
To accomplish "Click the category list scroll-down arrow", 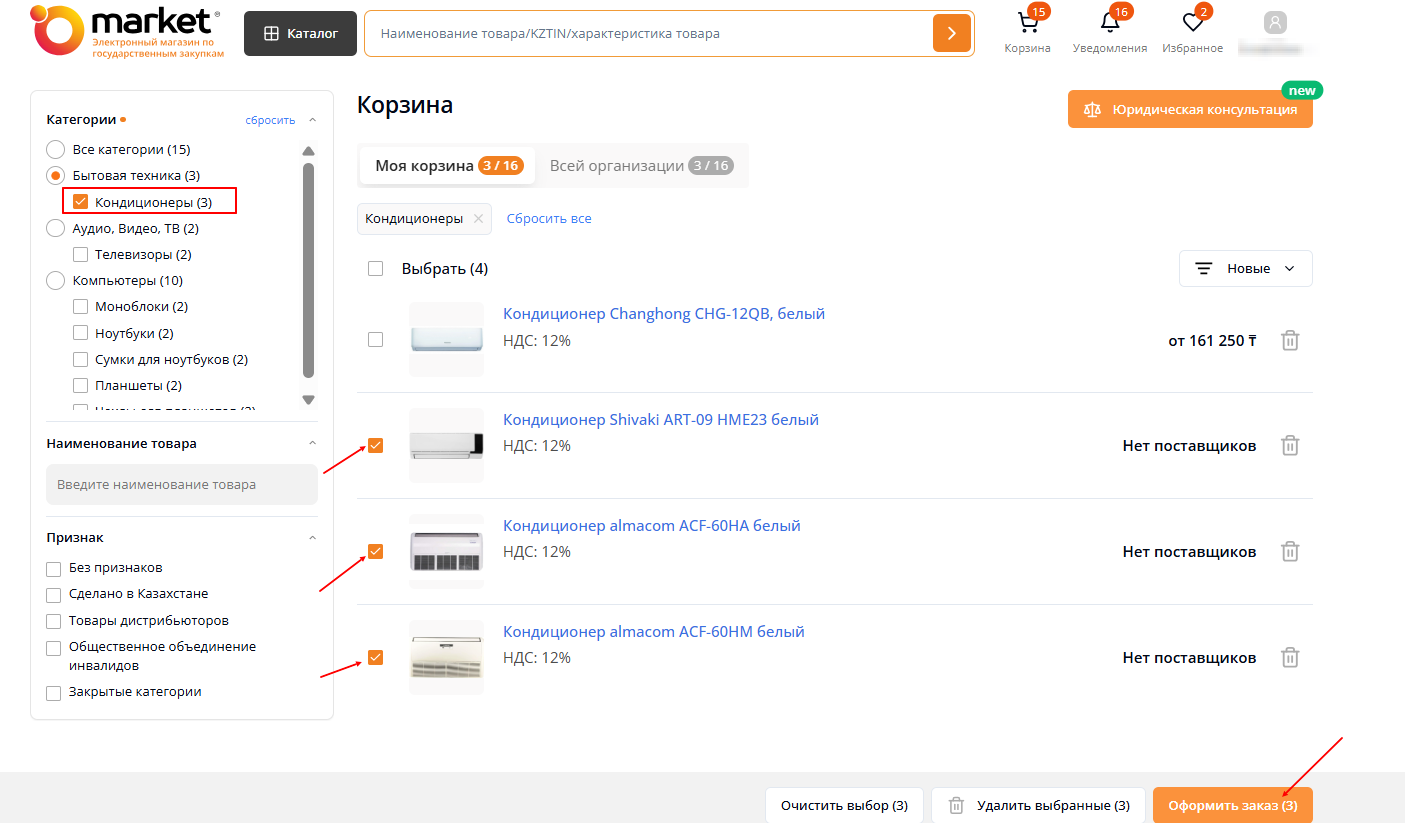I will click(x=308, y=399).
